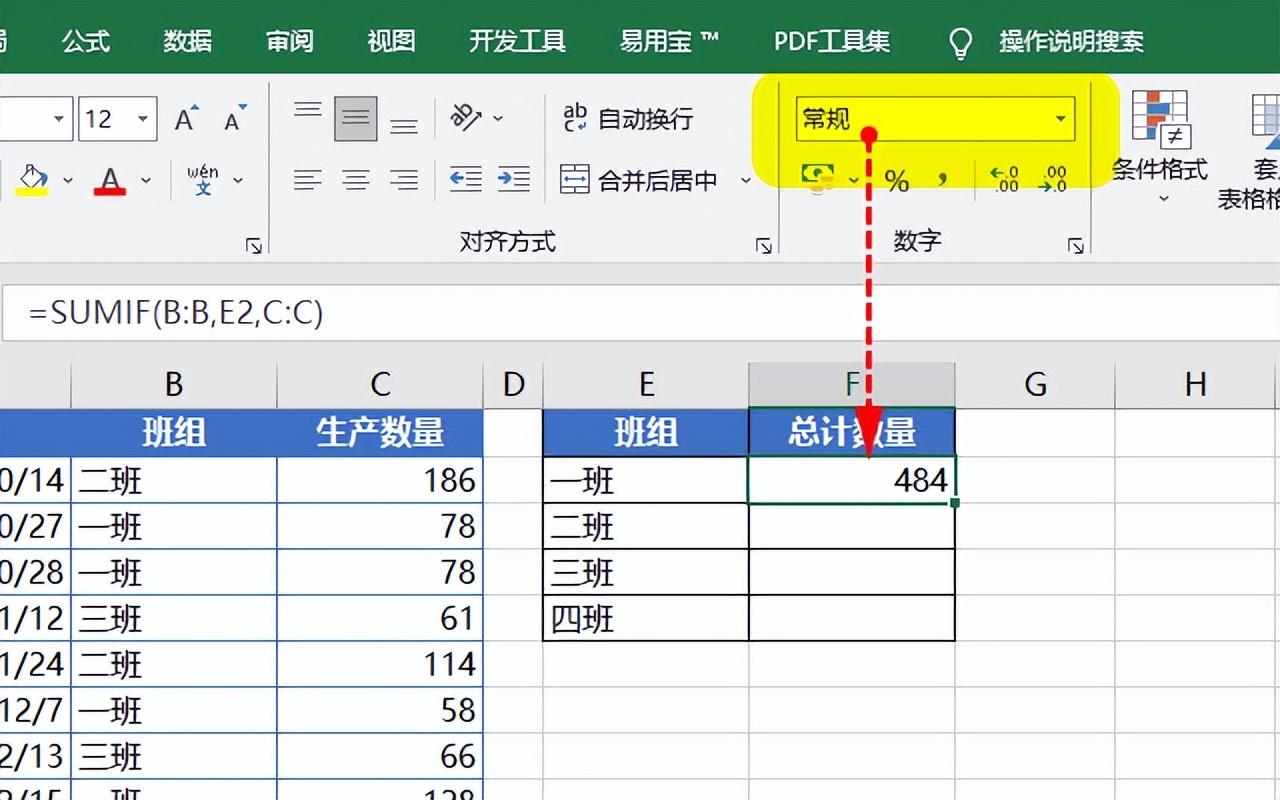
Task: Expand the accounting format options arrow
Action: point(854,180)
